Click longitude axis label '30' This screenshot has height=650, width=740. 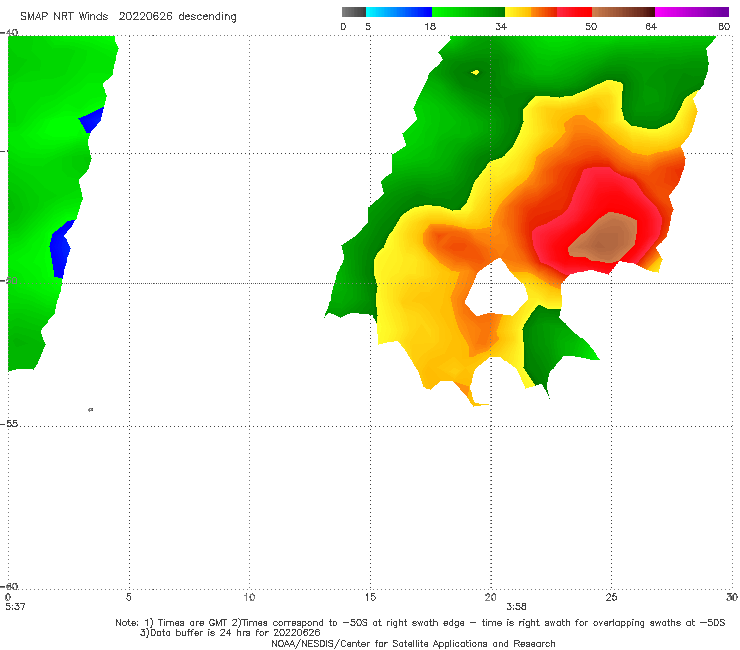[x=732, y=597]
